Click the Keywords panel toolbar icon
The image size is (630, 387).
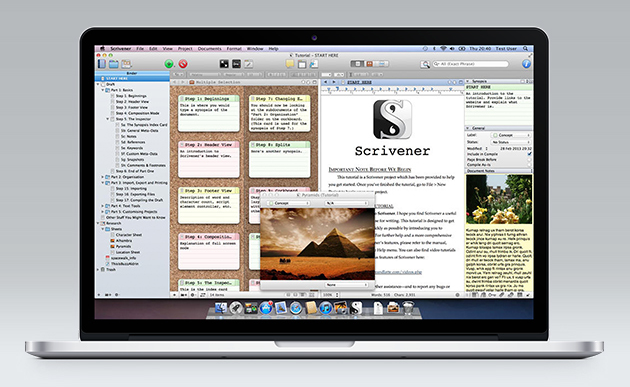pyautogui.click(x=302, y=63)
